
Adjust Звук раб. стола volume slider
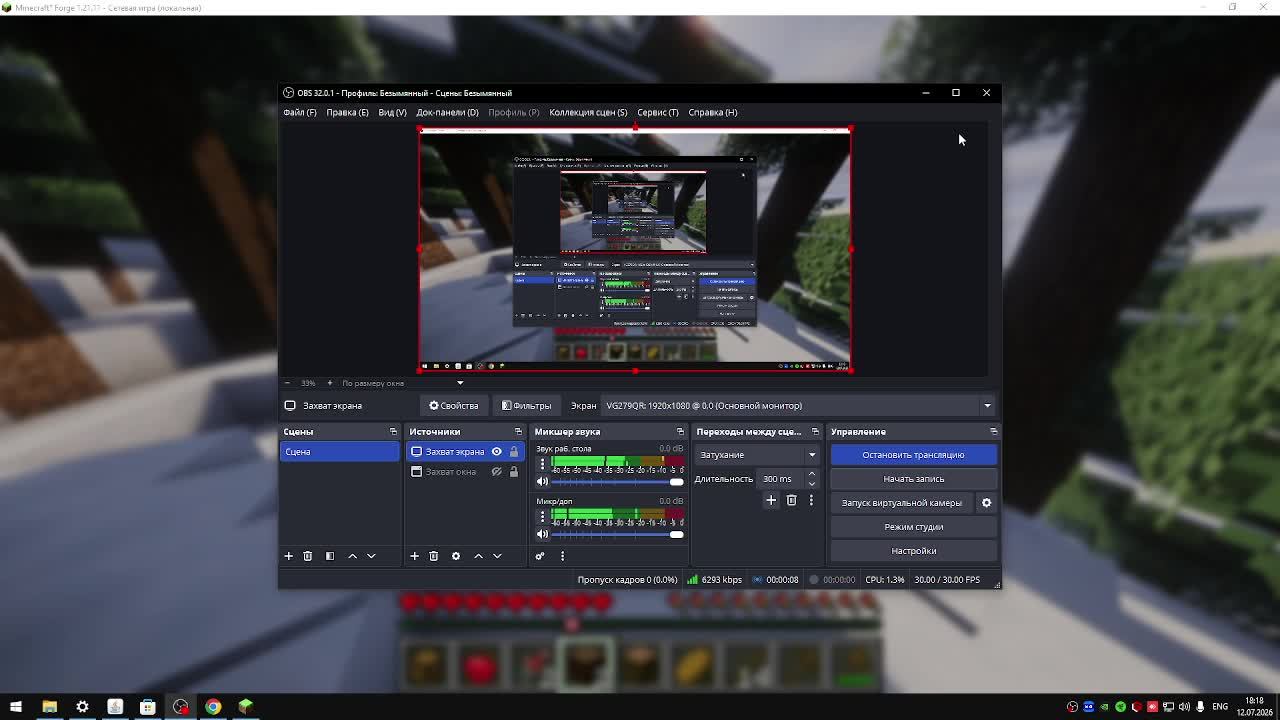(617, 482)
